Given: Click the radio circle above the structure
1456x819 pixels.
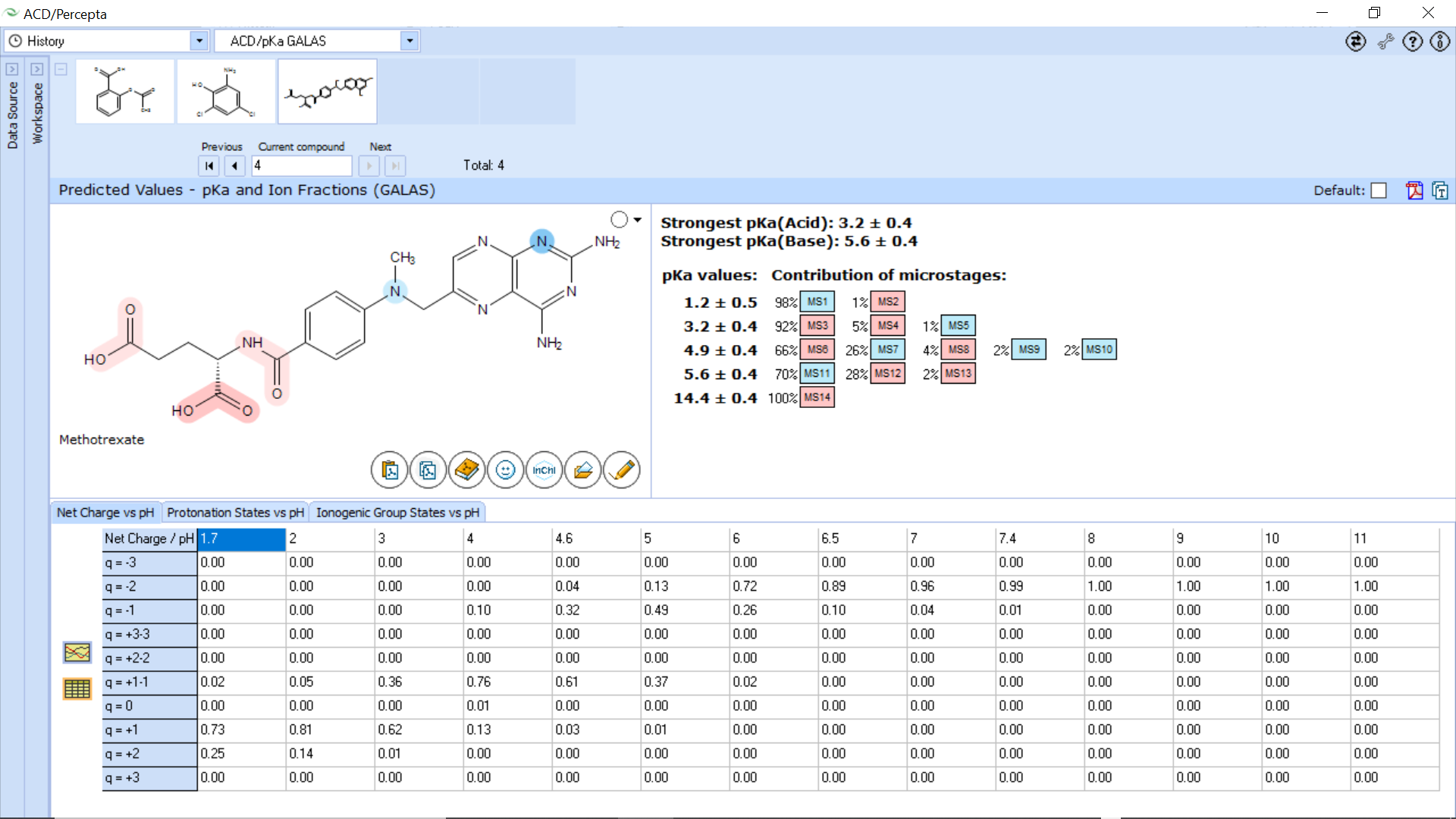Looking at the screenshot, I should coord(620,220).
